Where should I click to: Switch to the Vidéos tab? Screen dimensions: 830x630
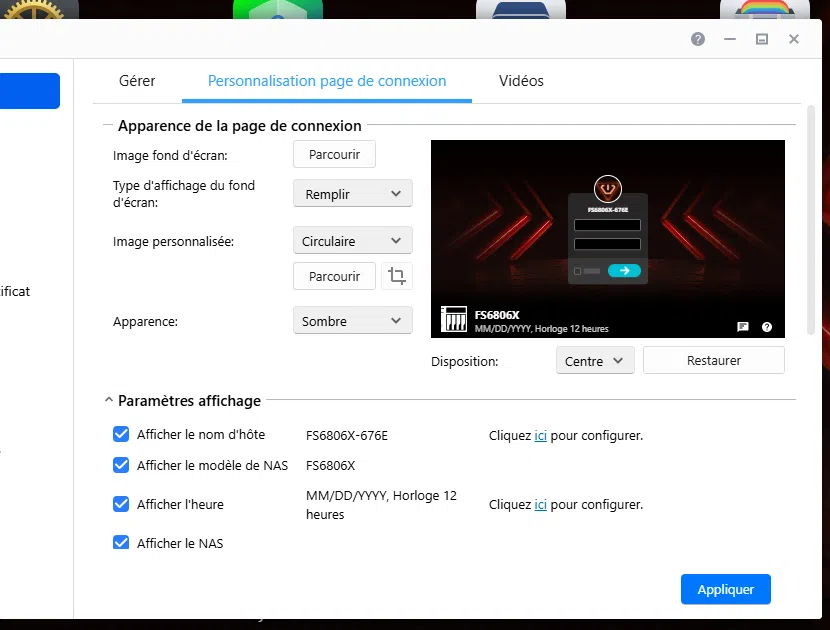pos(521,81)
